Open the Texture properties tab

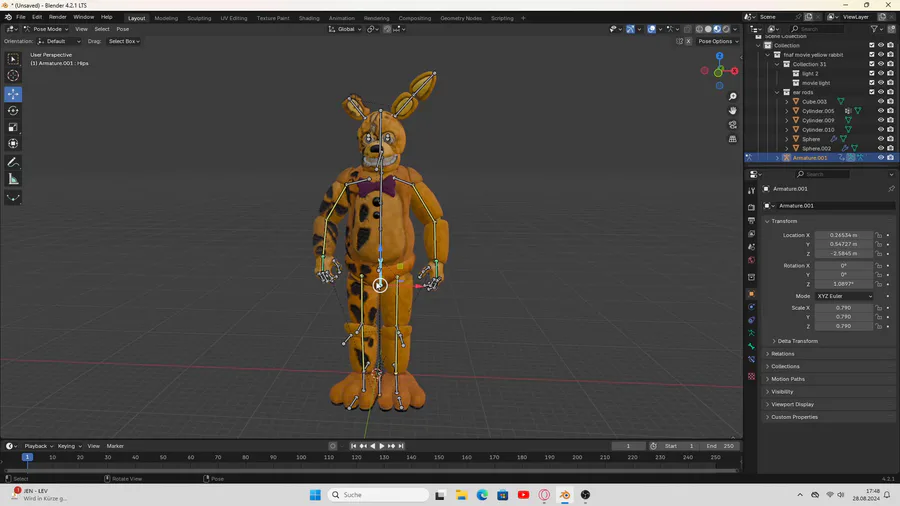[x=751, y=376]
